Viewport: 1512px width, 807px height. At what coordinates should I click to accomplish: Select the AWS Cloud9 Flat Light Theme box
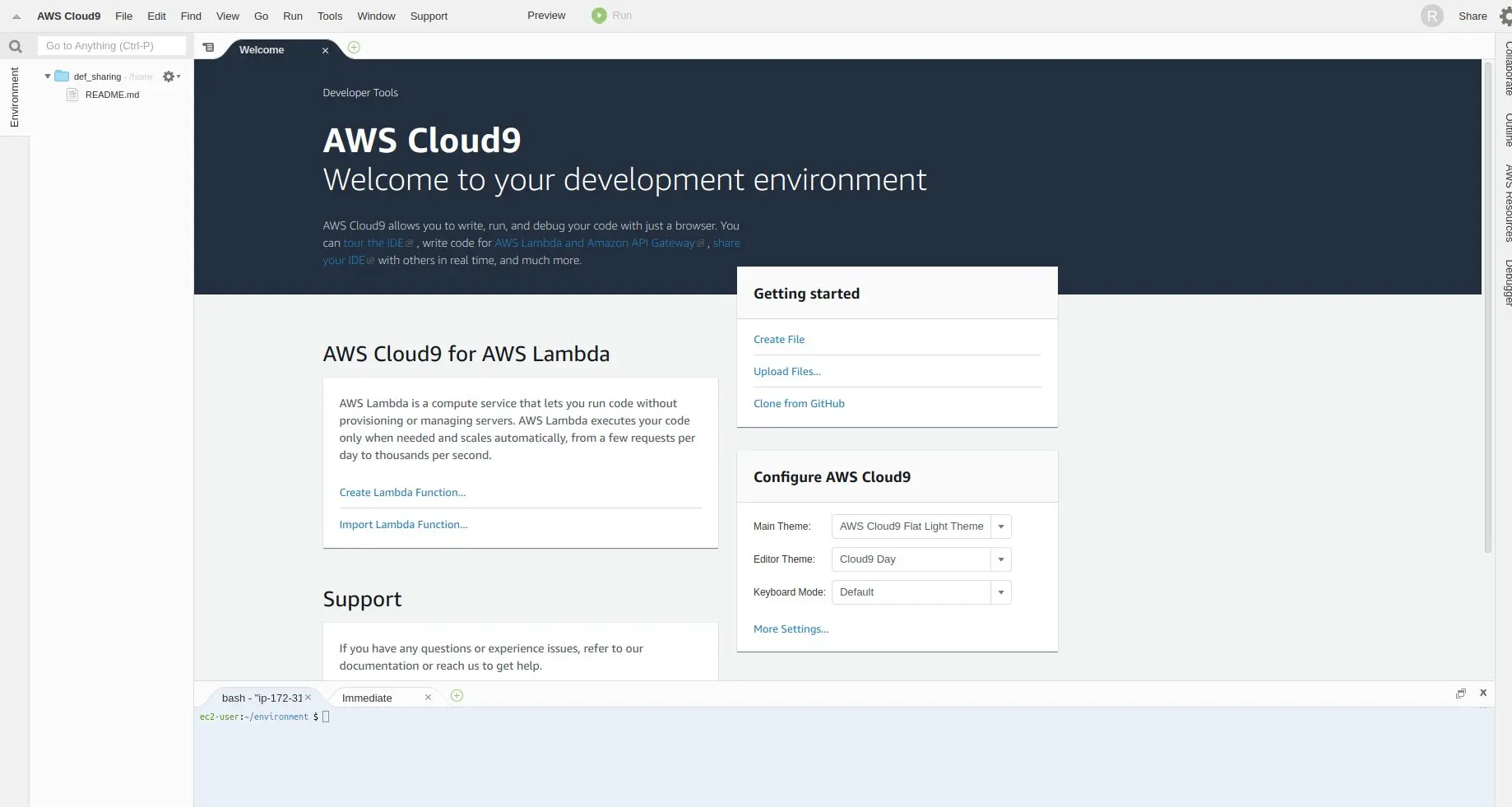pyautogui.click(x=911, y=526)
